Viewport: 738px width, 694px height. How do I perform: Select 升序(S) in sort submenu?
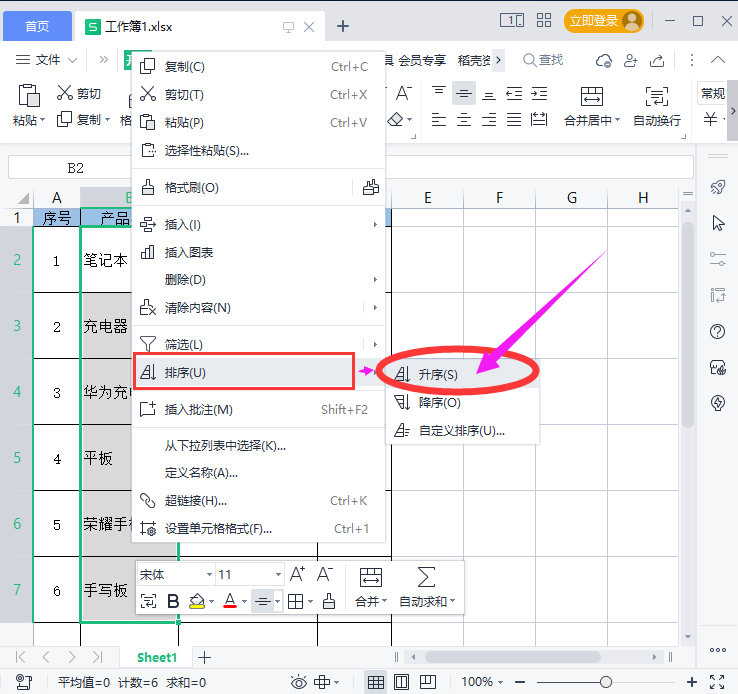tap(462, 375)
